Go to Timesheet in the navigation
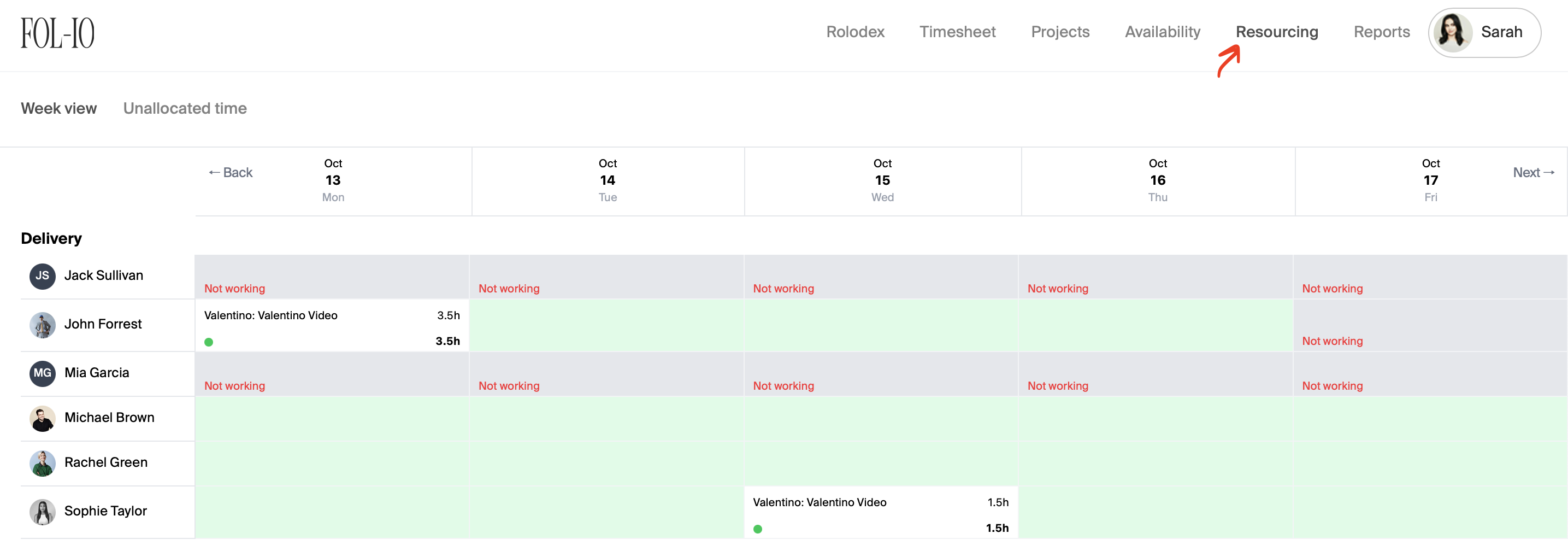The width and height of the screenshot is (1568, 551). click(x=957, y=32)
